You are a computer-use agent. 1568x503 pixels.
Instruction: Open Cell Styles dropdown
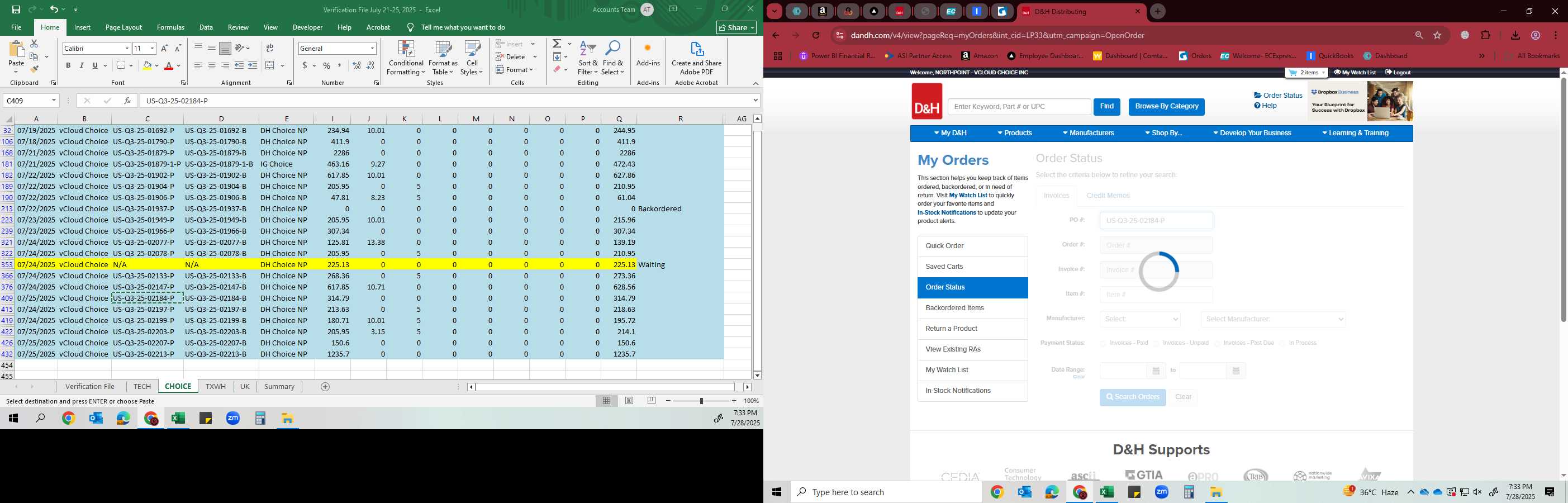click(472, 58)
